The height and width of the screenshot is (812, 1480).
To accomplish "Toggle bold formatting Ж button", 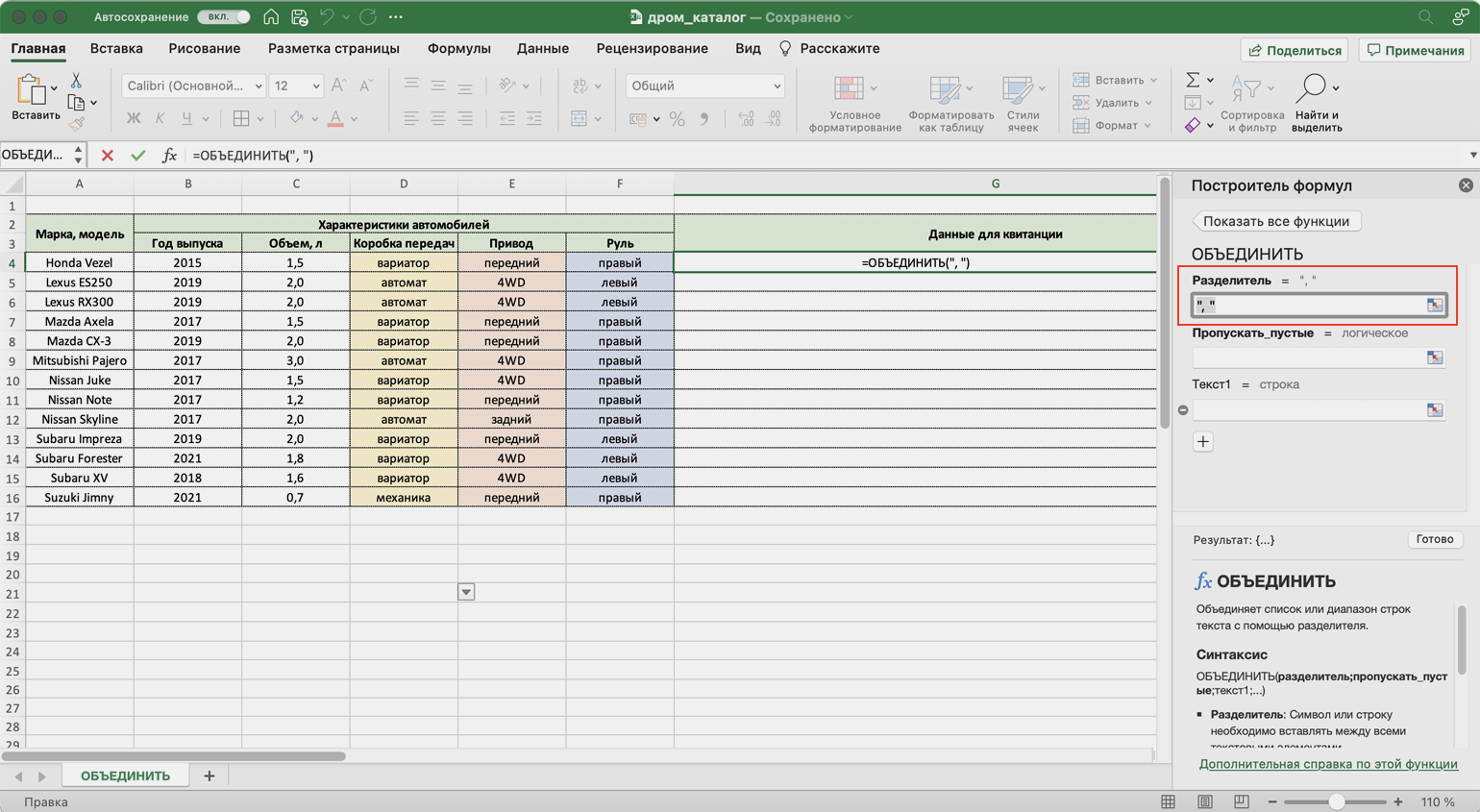I will click(134, 119).
